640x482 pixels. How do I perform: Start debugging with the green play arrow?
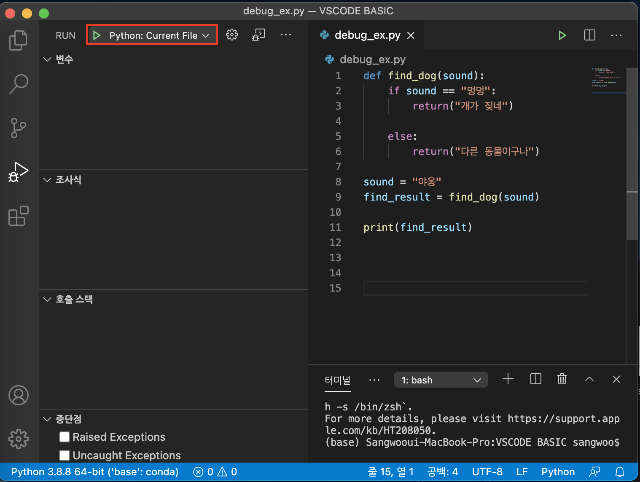coord(97,36)
